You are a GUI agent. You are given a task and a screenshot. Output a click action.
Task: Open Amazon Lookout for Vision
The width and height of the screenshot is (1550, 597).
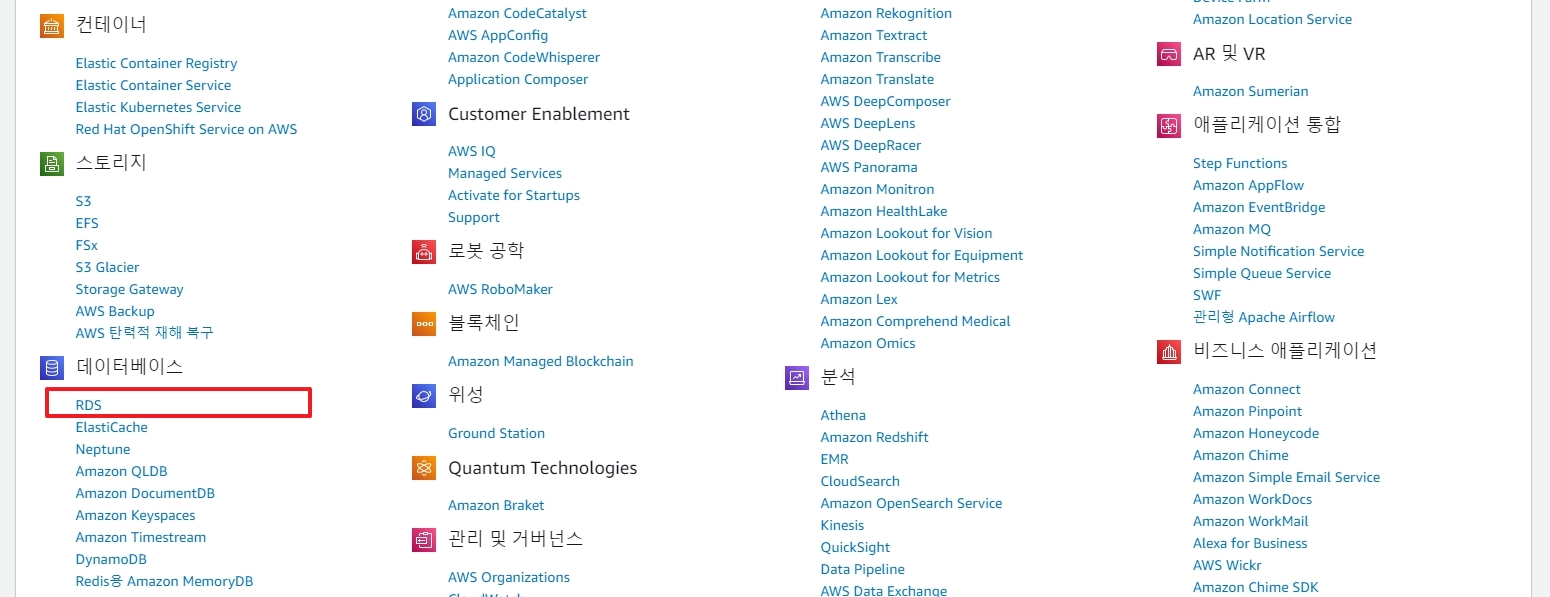pyautogui.click(x=907, y=233)
